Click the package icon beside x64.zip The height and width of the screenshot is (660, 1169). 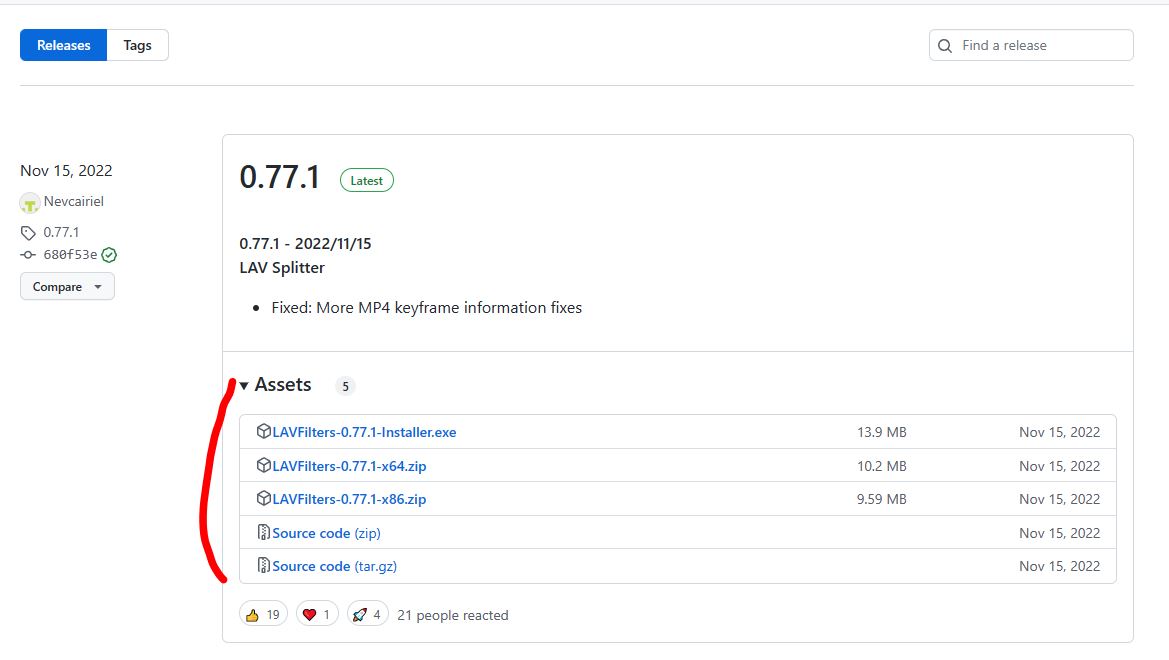point(263,465)
